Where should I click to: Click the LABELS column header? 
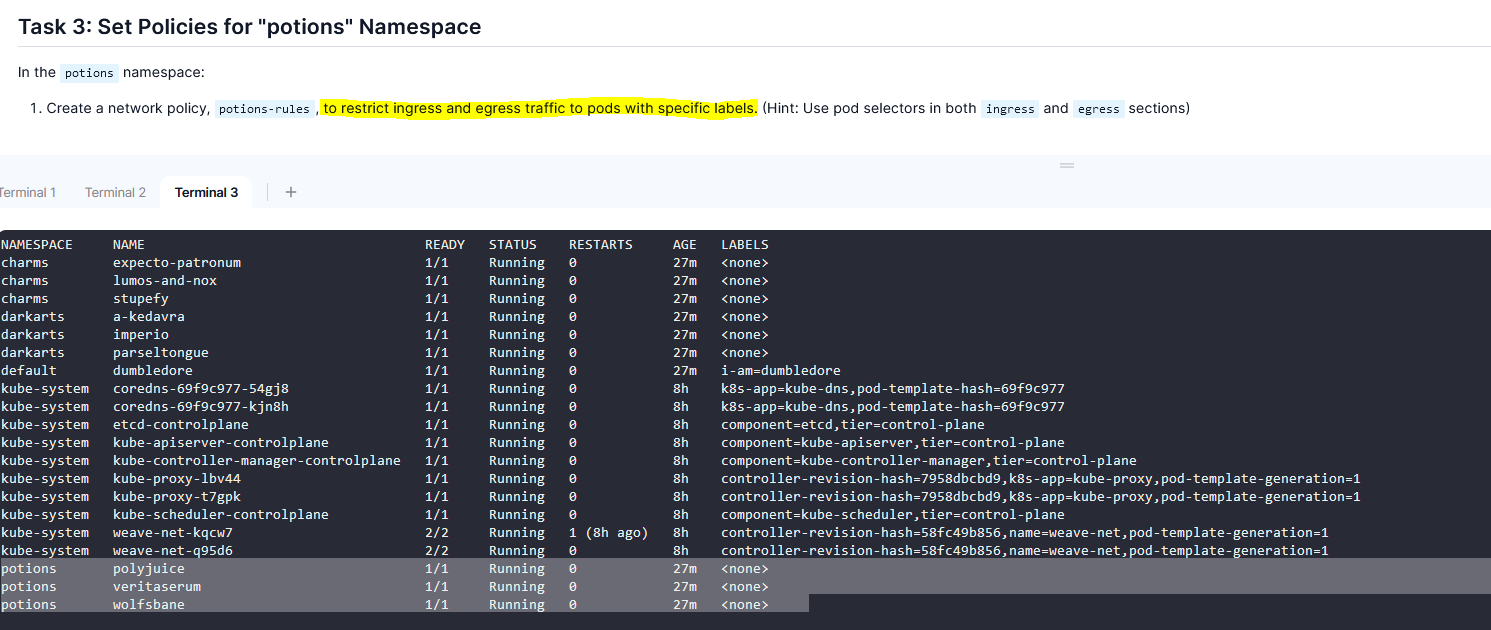745,244
